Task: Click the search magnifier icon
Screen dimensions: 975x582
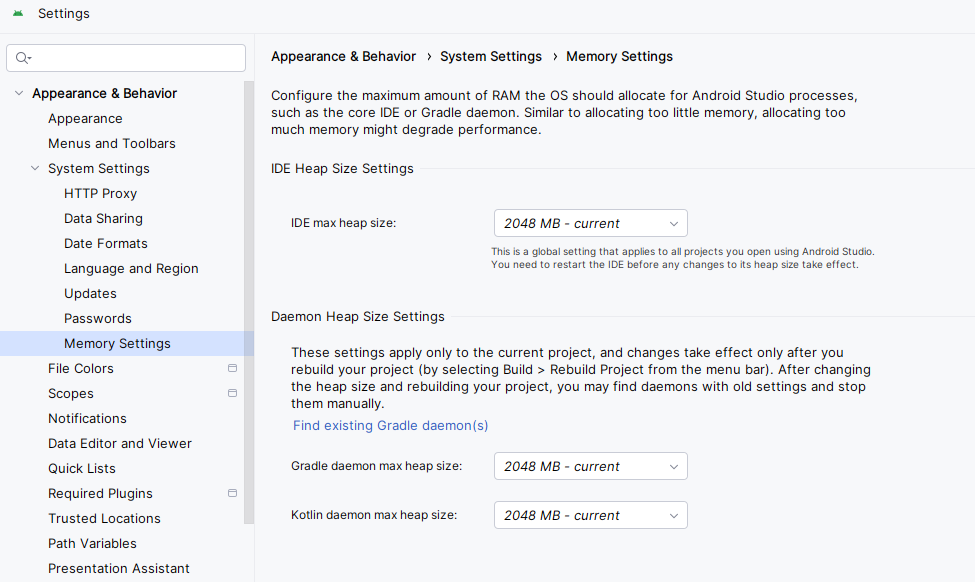Action: tap(23, 58)
